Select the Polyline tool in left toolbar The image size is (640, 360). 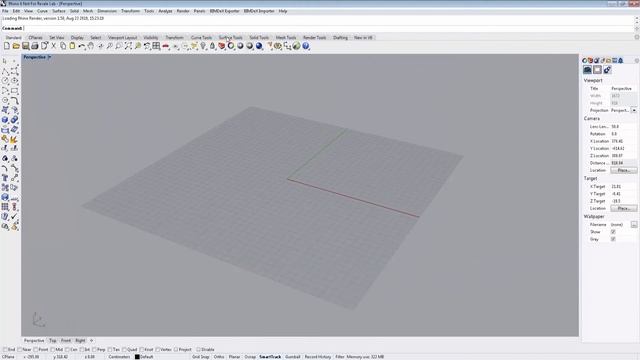(5, 71)
